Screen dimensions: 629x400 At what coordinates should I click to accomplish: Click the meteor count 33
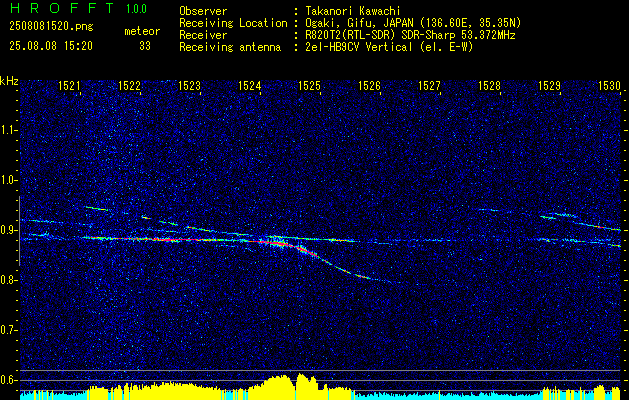tap(145, 46)
